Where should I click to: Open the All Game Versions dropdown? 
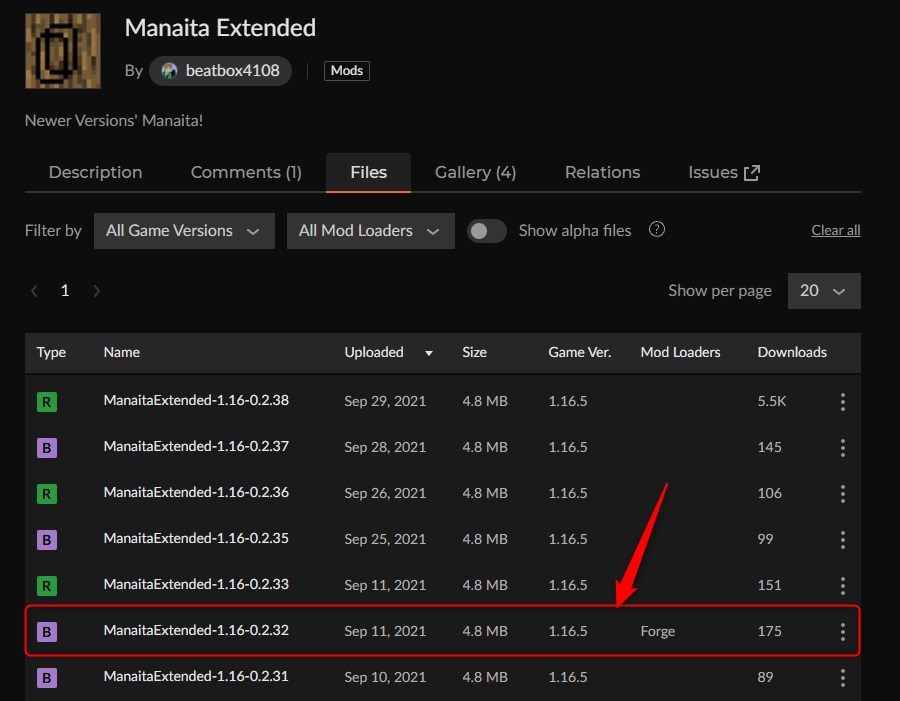(184, 231)
